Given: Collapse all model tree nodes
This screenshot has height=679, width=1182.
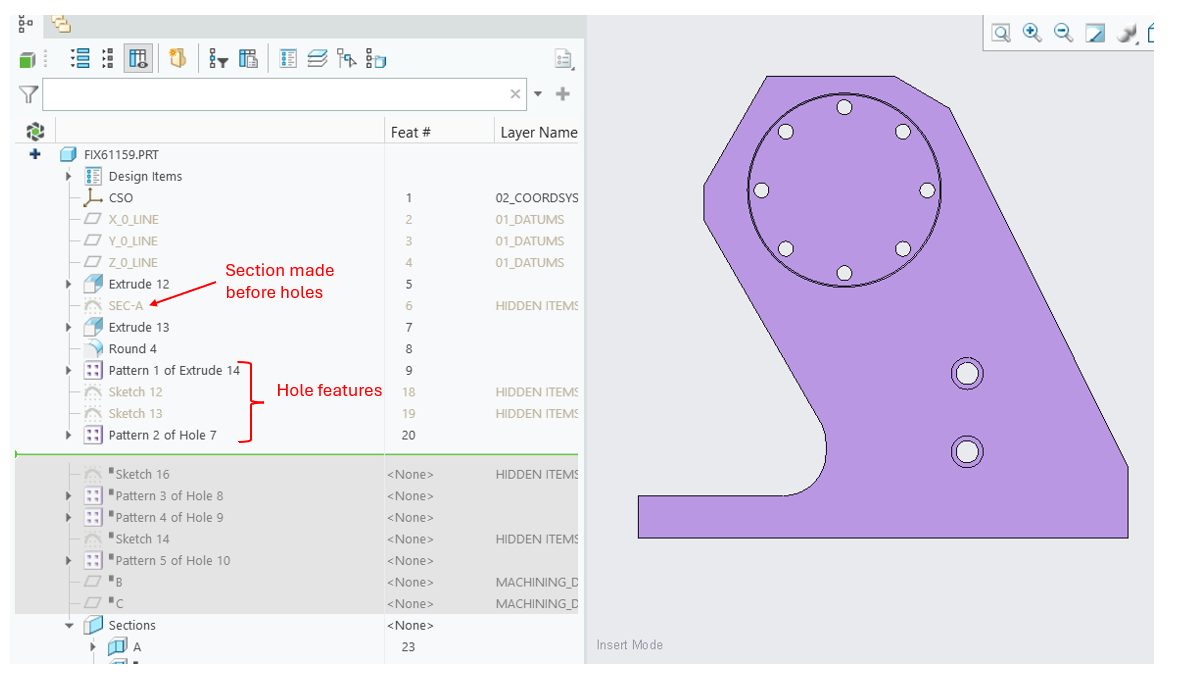Looking at the screenshot, I should (x=108, y=58).
